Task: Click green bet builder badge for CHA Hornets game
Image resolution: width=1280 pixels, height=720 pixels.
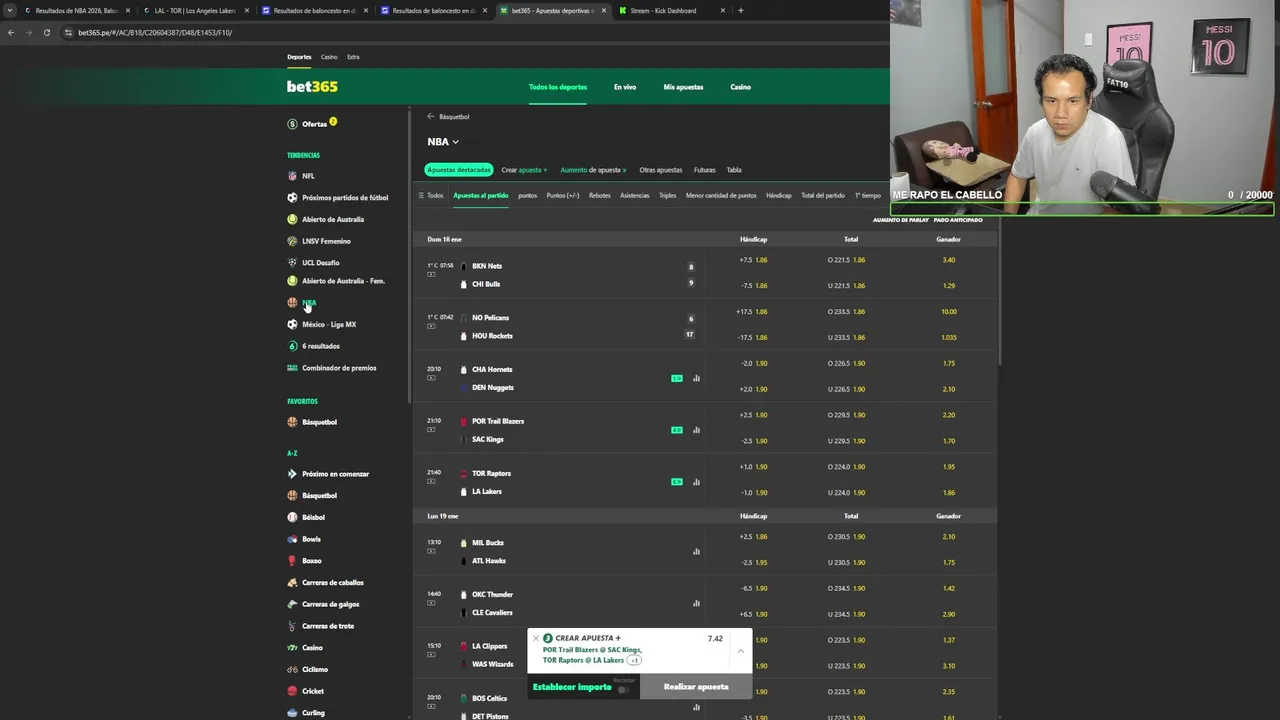Action: pos(677,378)
